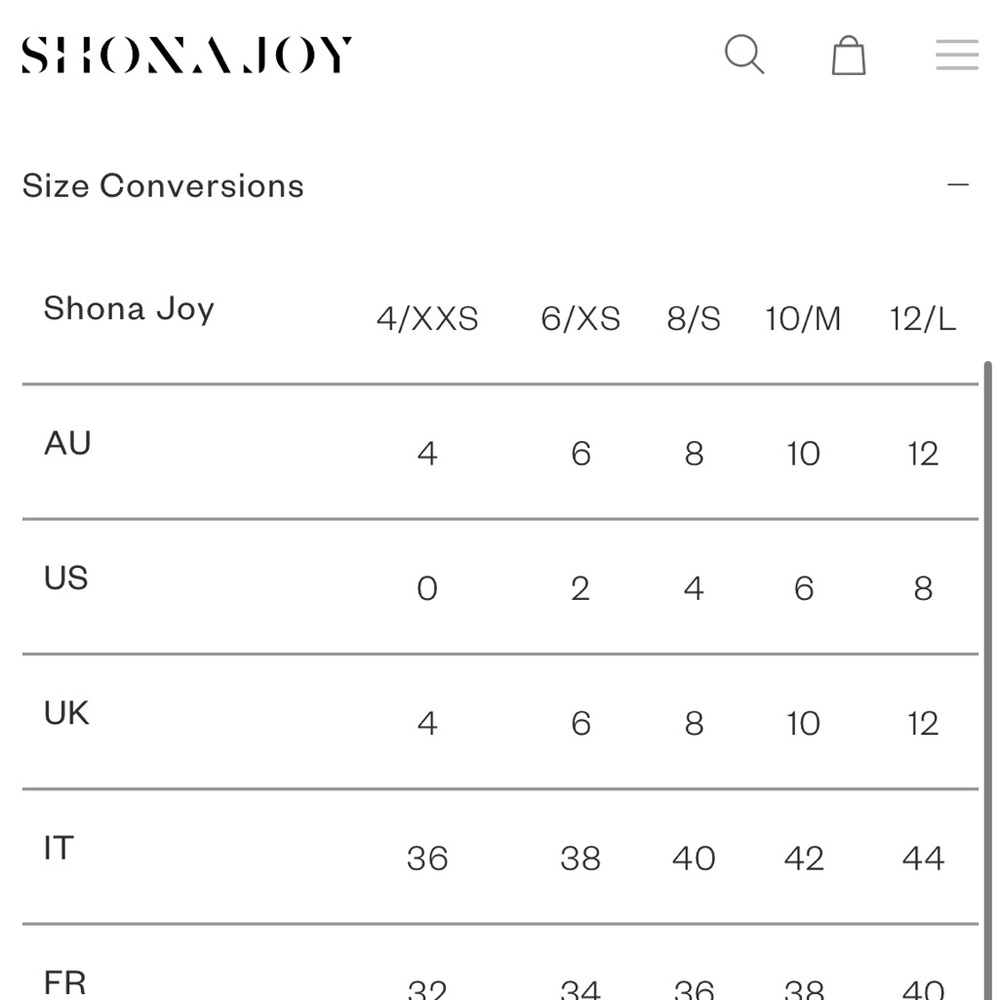Click IT size 44 cell

click(x=923, y=858)
